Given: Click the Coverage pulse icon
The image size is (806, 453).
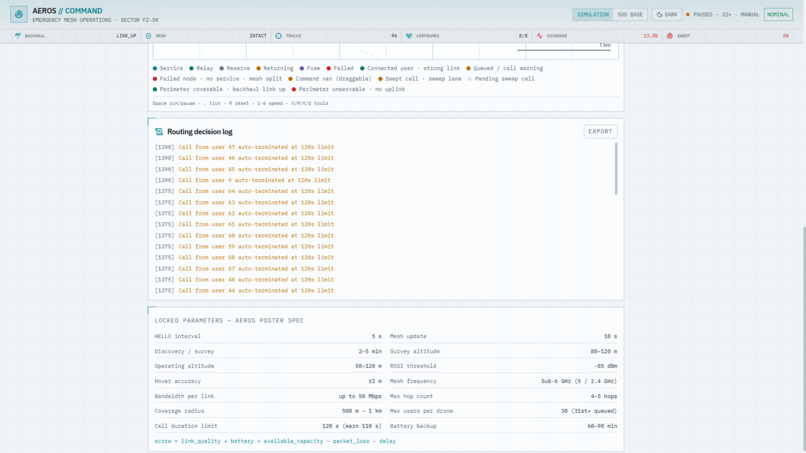Looking at the screenshot, I should click(x=539, y=36).
